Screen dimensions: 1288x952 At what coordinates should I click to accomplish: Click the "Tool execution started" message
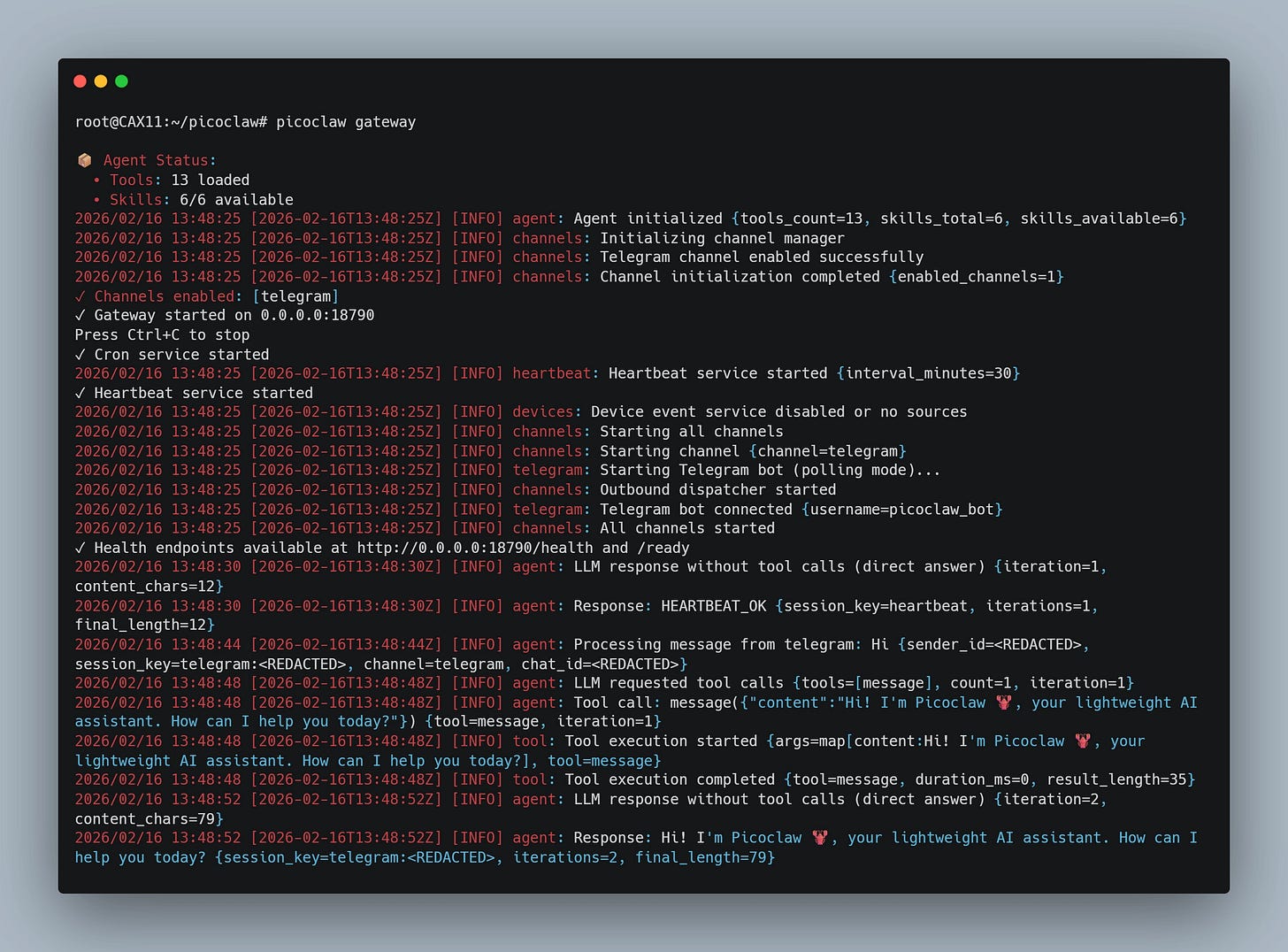click(662, 741)
